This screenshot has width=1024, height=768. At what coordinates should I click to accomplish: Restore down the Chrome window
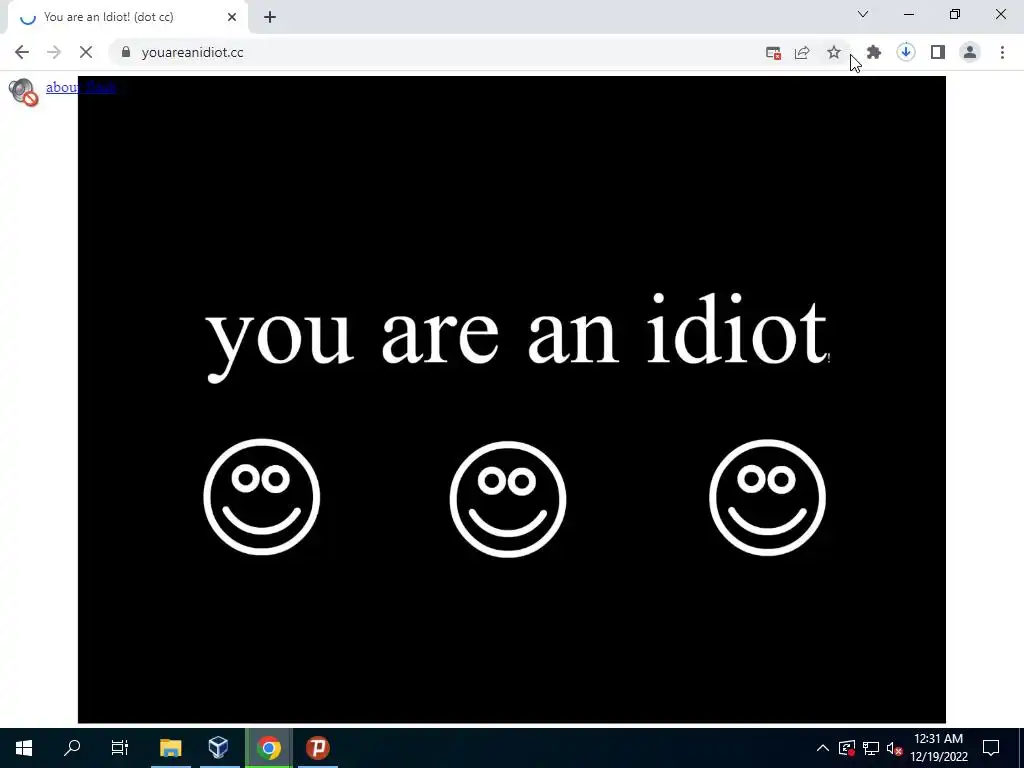(x=955, y=14)
